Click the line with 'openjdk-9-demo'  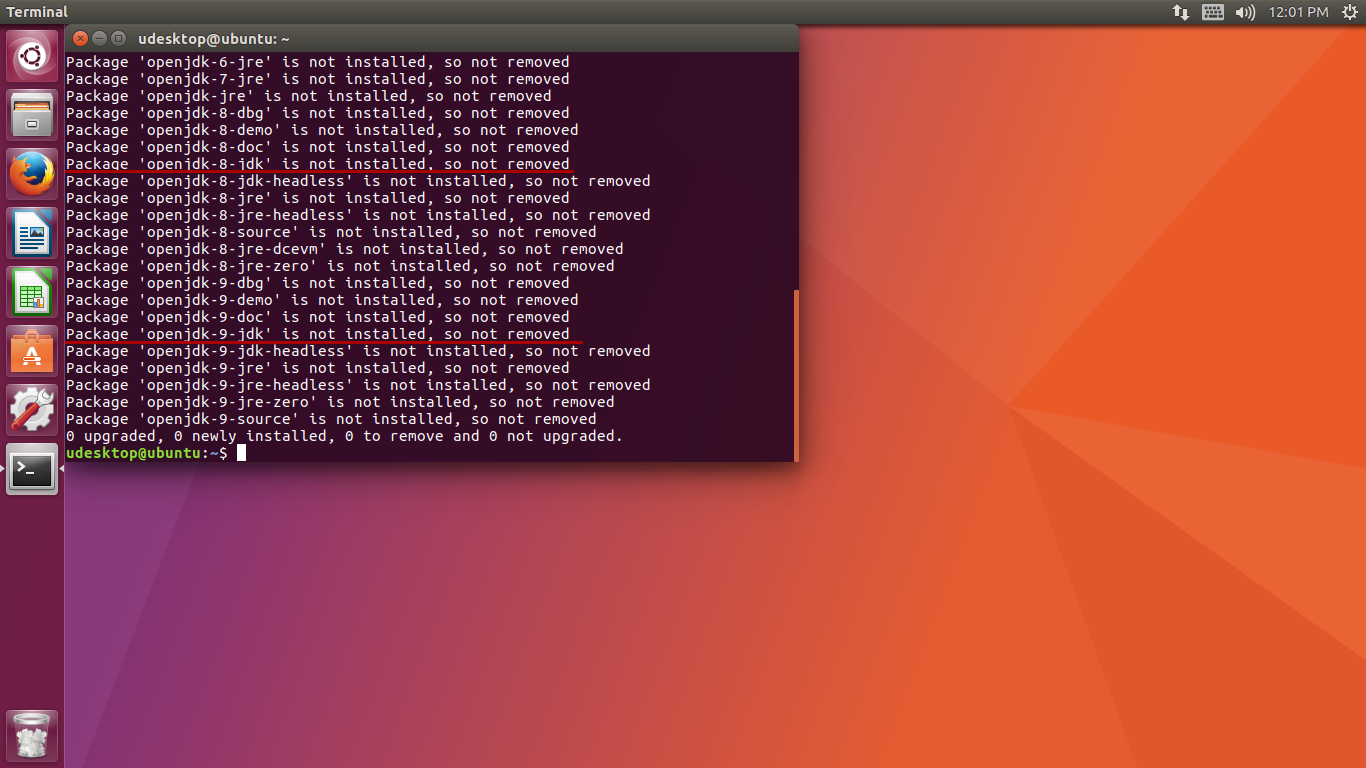tap(322, 300)
